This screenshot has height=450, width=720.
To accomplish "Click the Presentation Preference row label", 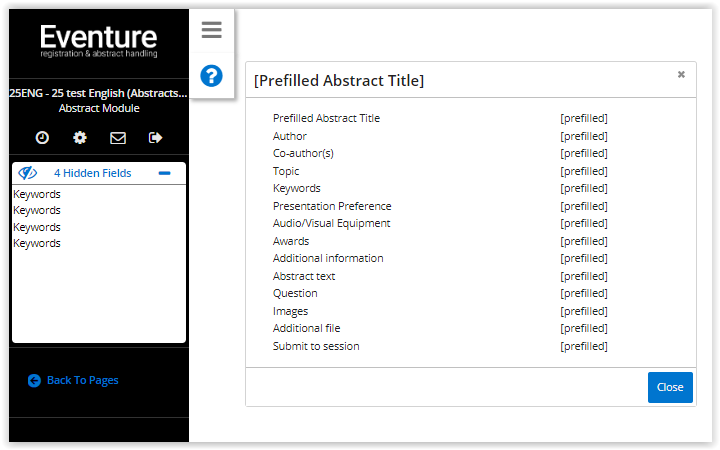I will 332,206.
